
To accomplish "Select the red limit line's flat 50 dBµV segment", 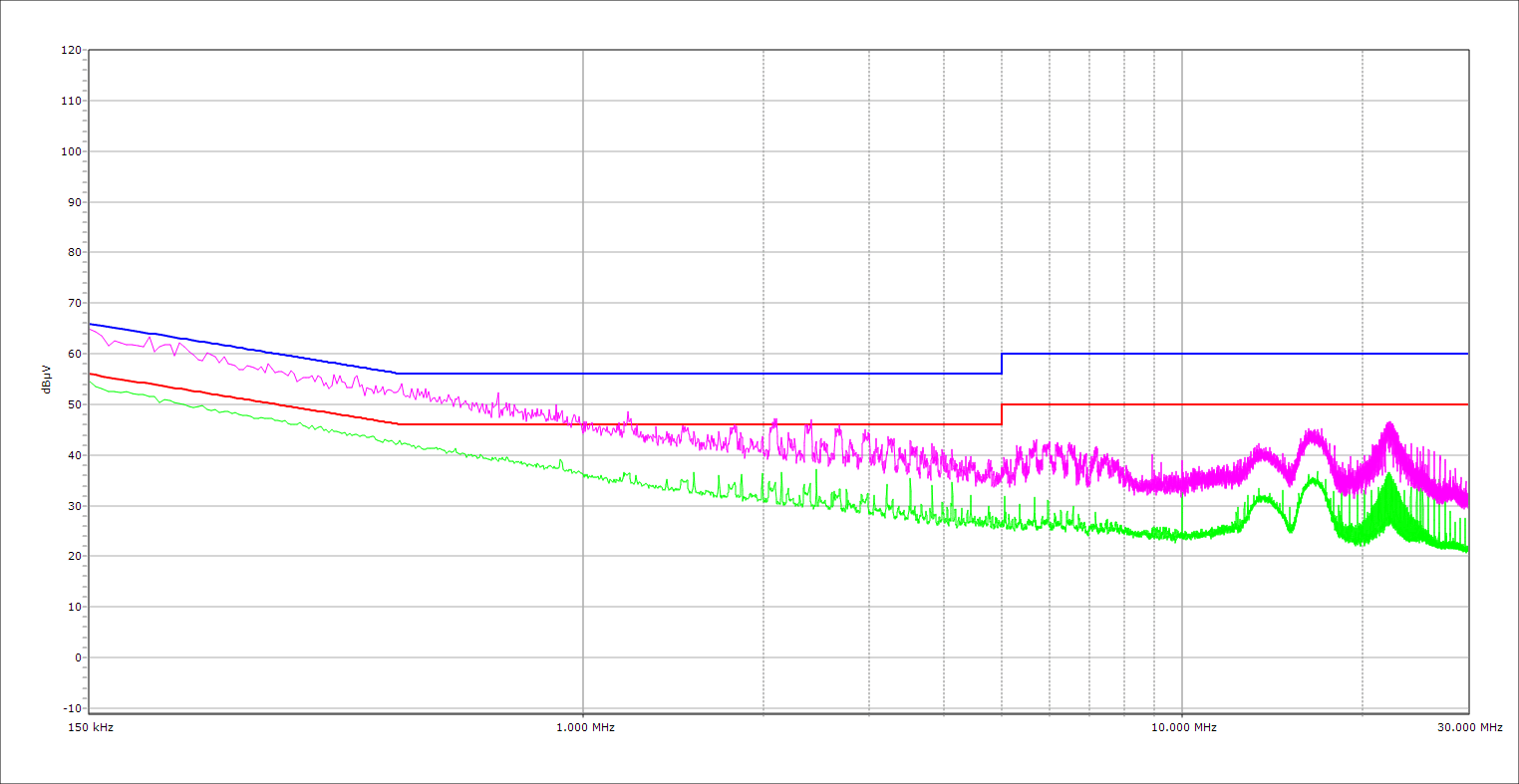I will (1236, 404).
